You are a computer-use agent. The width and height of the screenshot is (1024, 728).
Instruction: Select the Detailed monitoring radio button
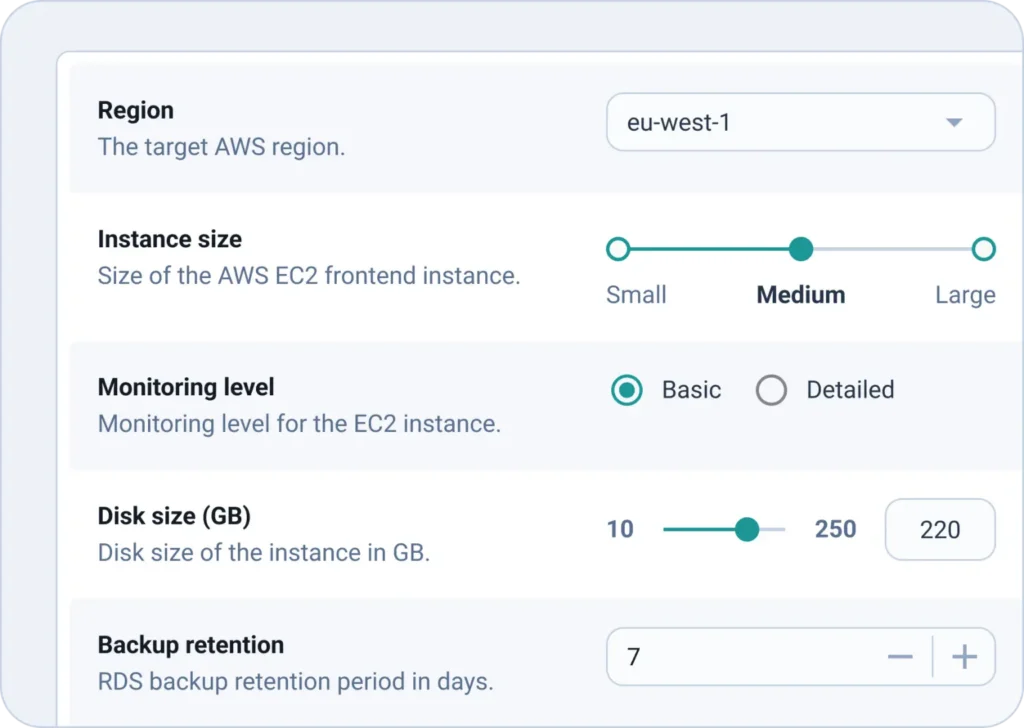(x=772, y=390)
